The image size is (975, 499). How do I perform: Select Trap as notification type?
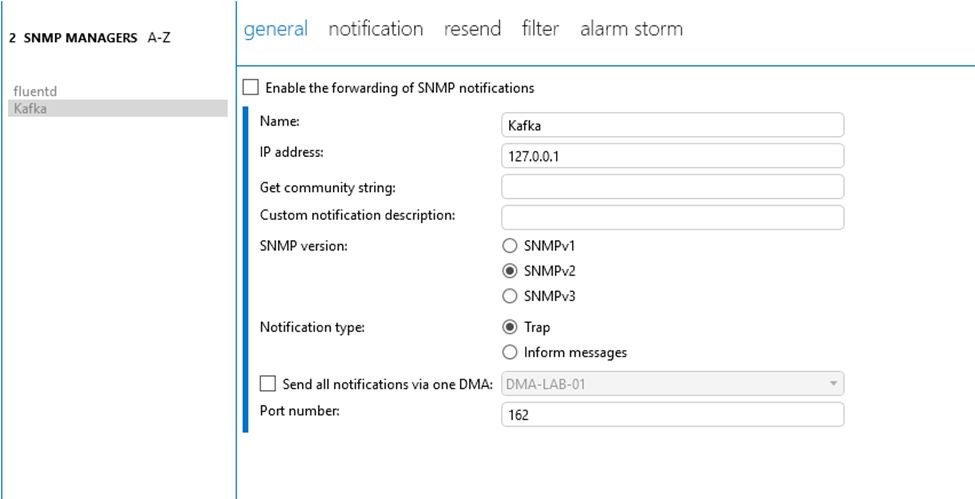[510, 327]
